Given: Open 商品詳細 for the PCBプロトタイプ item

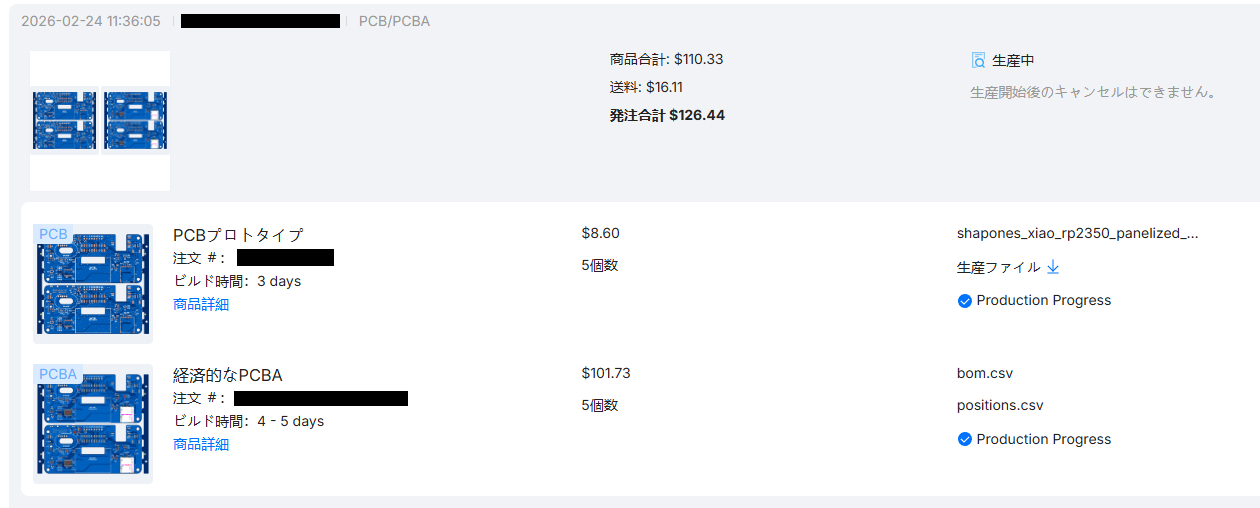Looking at the screenshot, I should [201, 305].
